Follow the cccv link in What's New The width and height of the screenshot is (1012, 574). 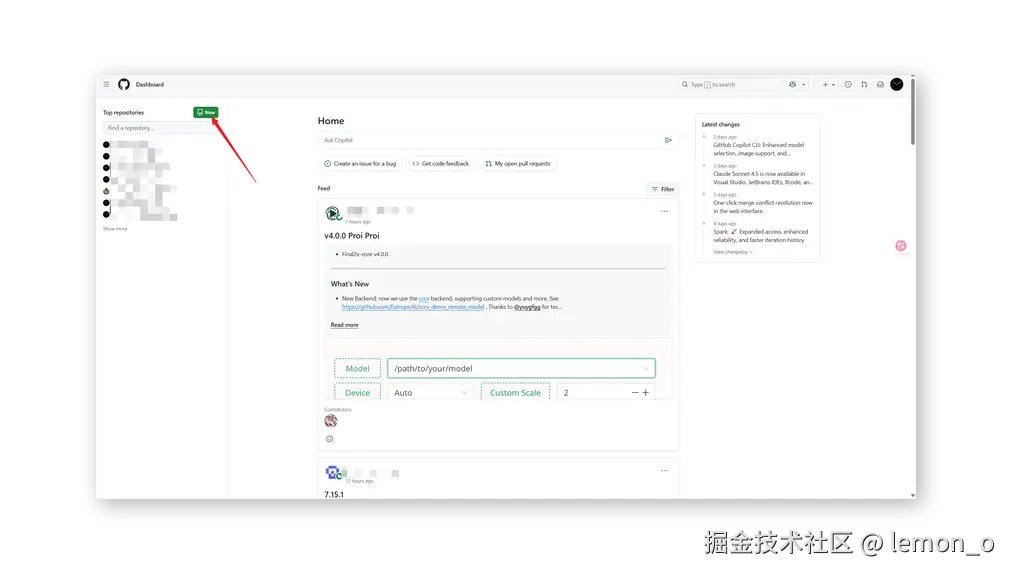pyautogui.click(x=424, y=298)
